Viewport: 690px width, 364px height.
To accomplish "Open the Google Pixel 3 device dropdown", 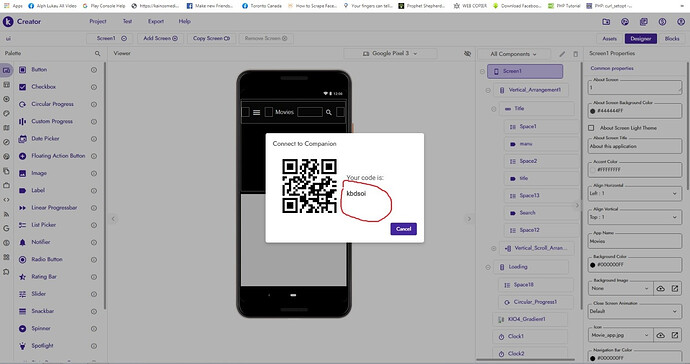I will [x=390, y=53].
